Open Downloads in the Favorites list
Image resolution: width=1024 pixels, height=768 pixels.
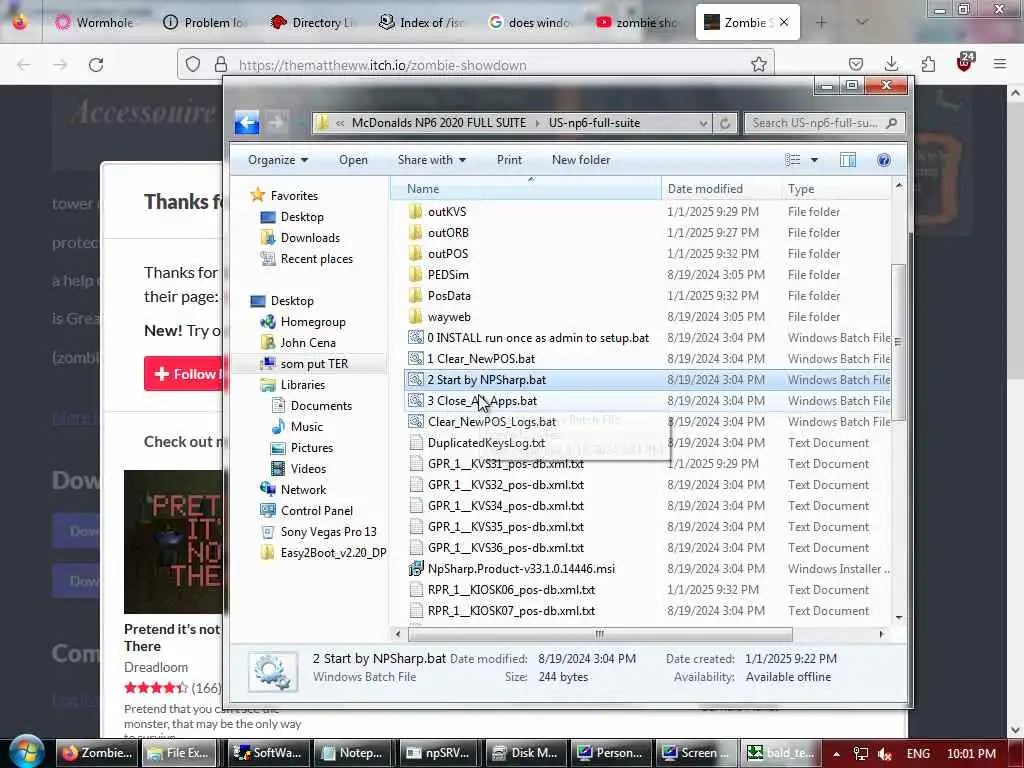pos(310,238)
